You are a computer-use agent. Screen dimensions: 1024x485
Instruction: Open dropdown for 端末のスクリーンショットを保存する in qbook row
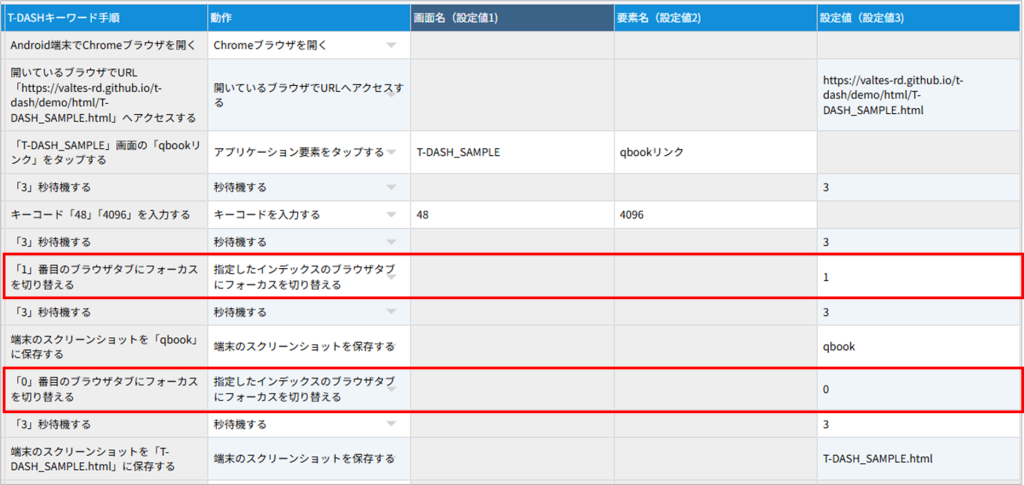[x=392, y=347]
